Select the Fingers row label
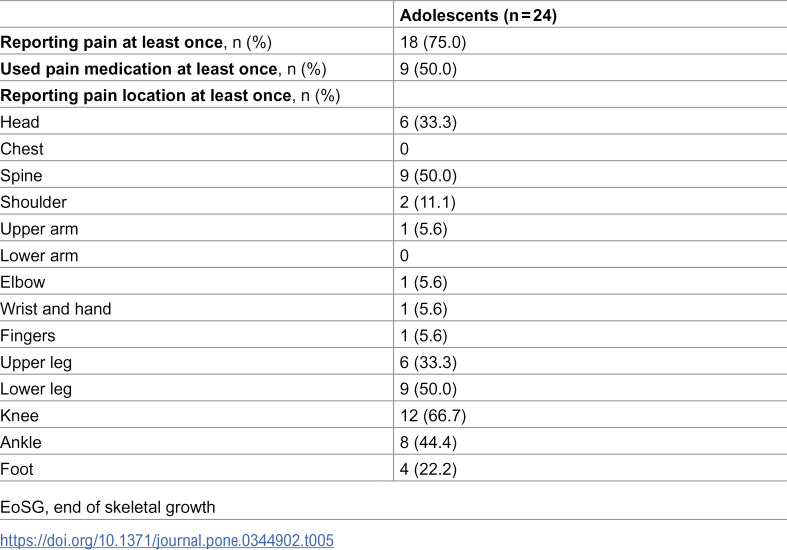This screenshot has width=787, height=550. [x=28, y=336]
